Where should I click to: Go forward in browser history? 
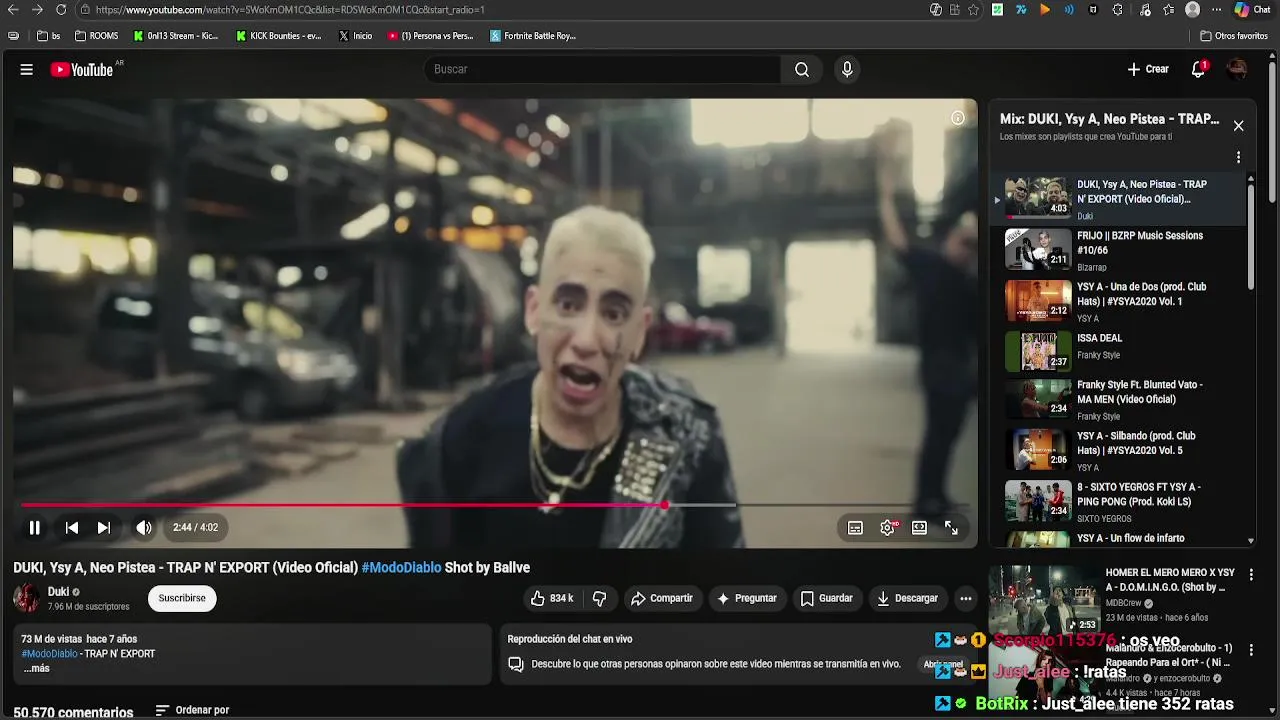pyautogui.click(x=37, y=10)
